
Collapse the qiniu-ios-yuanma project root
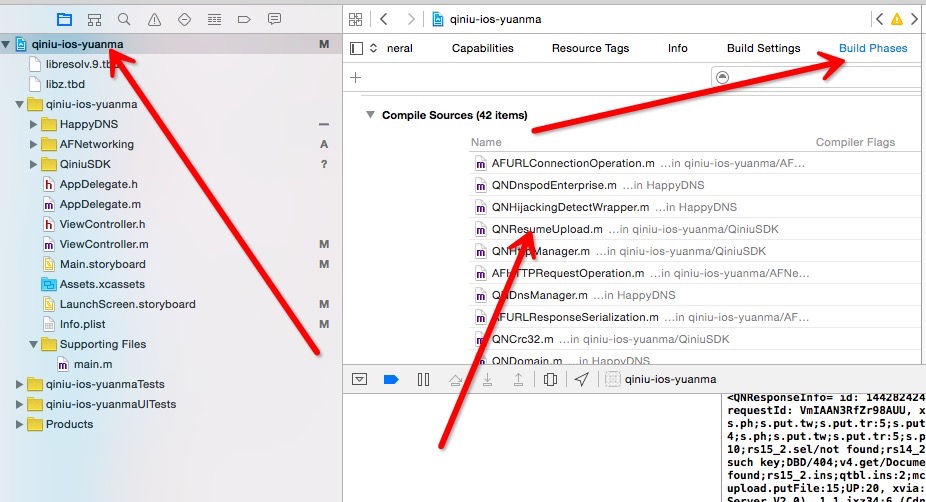(x=5, y=44)
